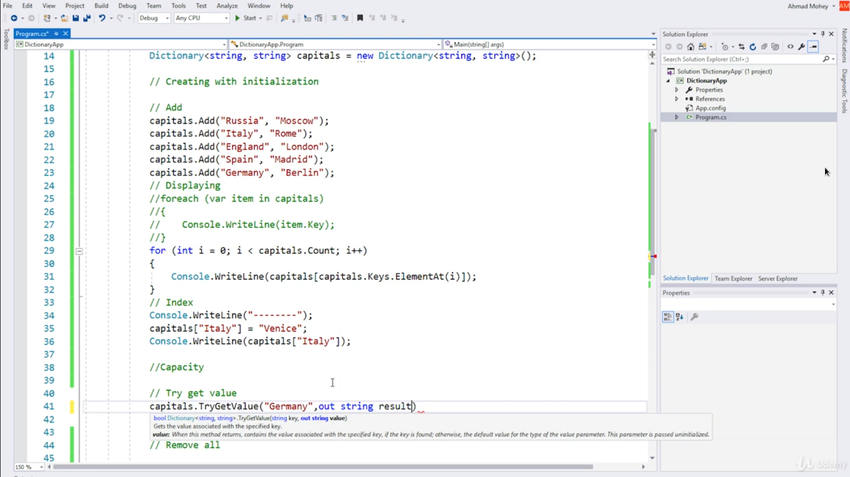This screenshot has height=477, width=850.
Task: Expand Properties node in Solution Explorer
Action: pyautogui.click(x=677, y=90)
